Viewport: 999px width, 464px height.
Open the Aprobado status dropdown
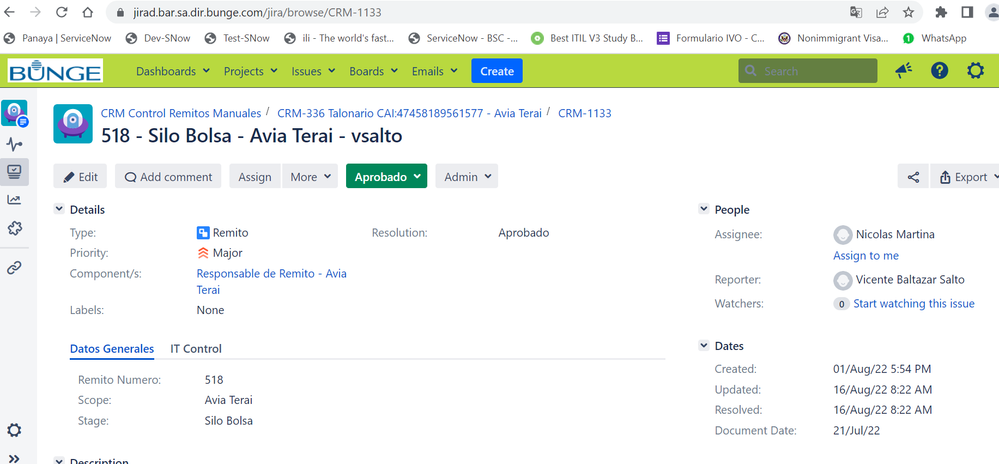387,177
